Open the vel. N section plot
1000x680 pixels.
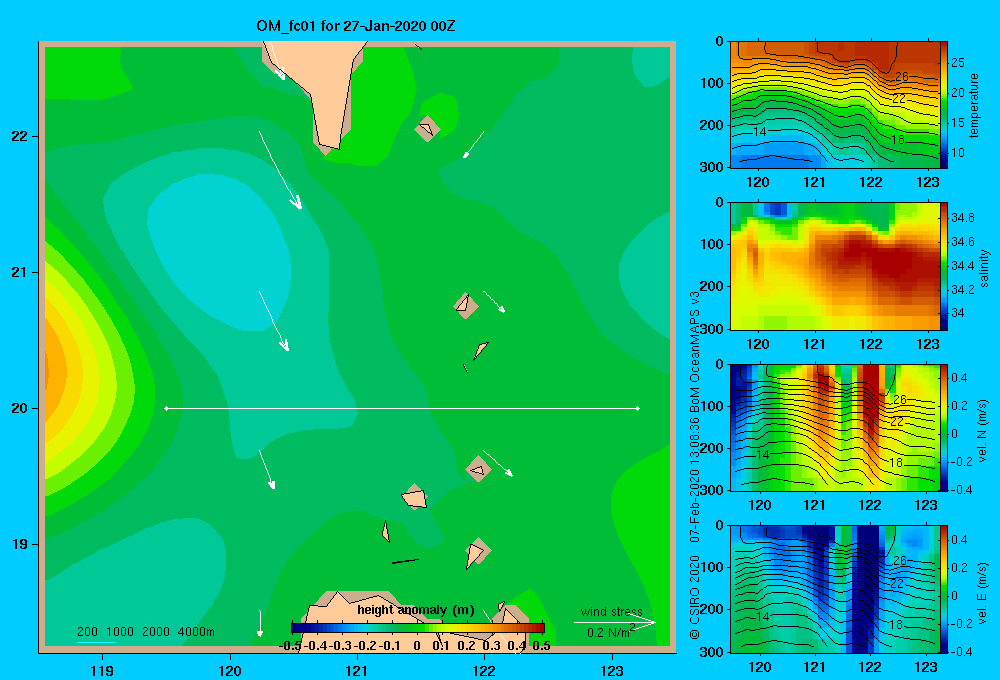835,427
